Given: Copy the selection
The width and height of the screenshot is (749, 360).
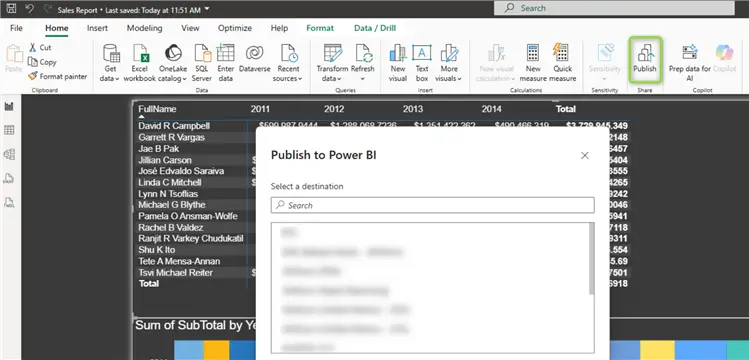Looking at the screenshot, I should (42, 62).
